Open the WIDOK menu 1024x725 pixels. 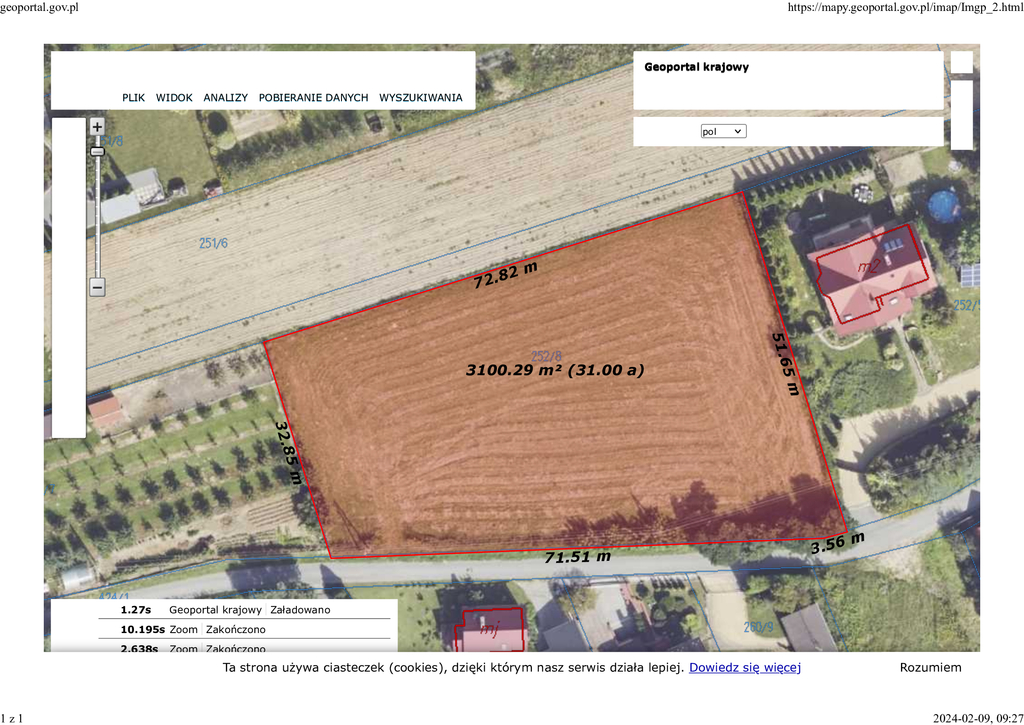pos(174,98)
